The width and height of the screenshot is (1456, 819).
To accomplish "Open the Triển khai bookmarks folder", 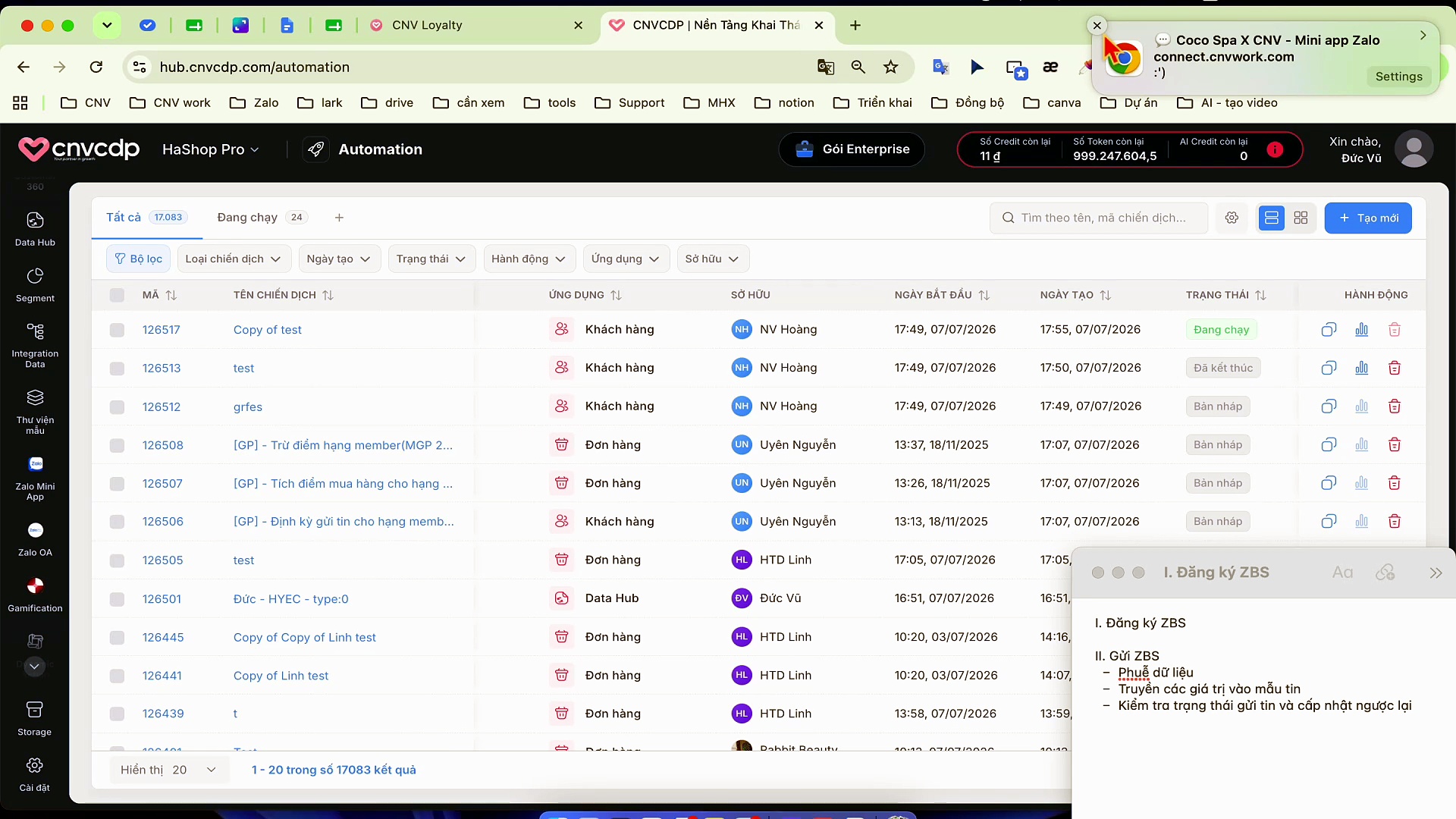I will (872, 102).
